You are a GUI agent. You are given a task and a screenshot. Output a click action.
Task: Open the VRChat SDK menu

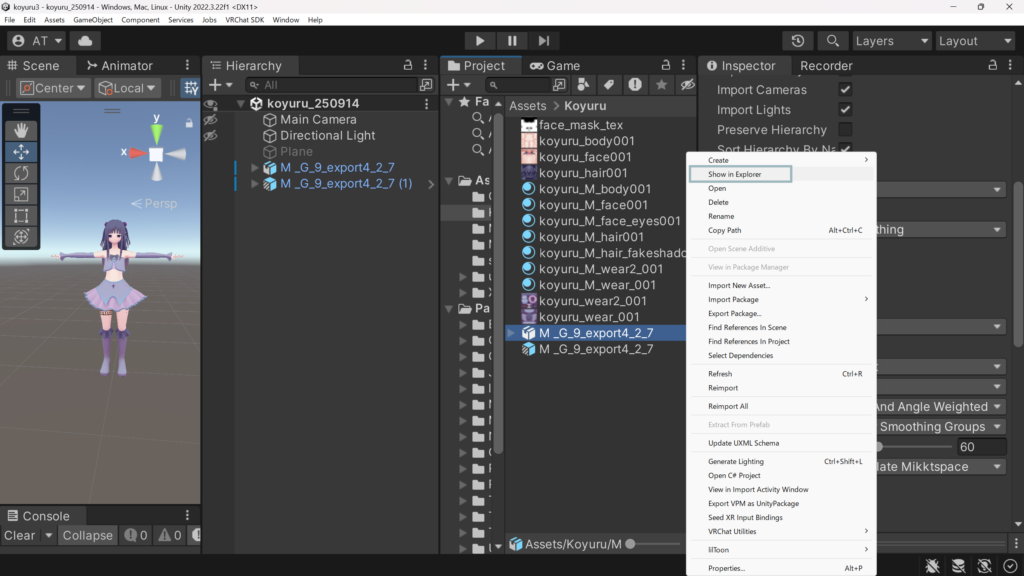click(x=244, y=20)
